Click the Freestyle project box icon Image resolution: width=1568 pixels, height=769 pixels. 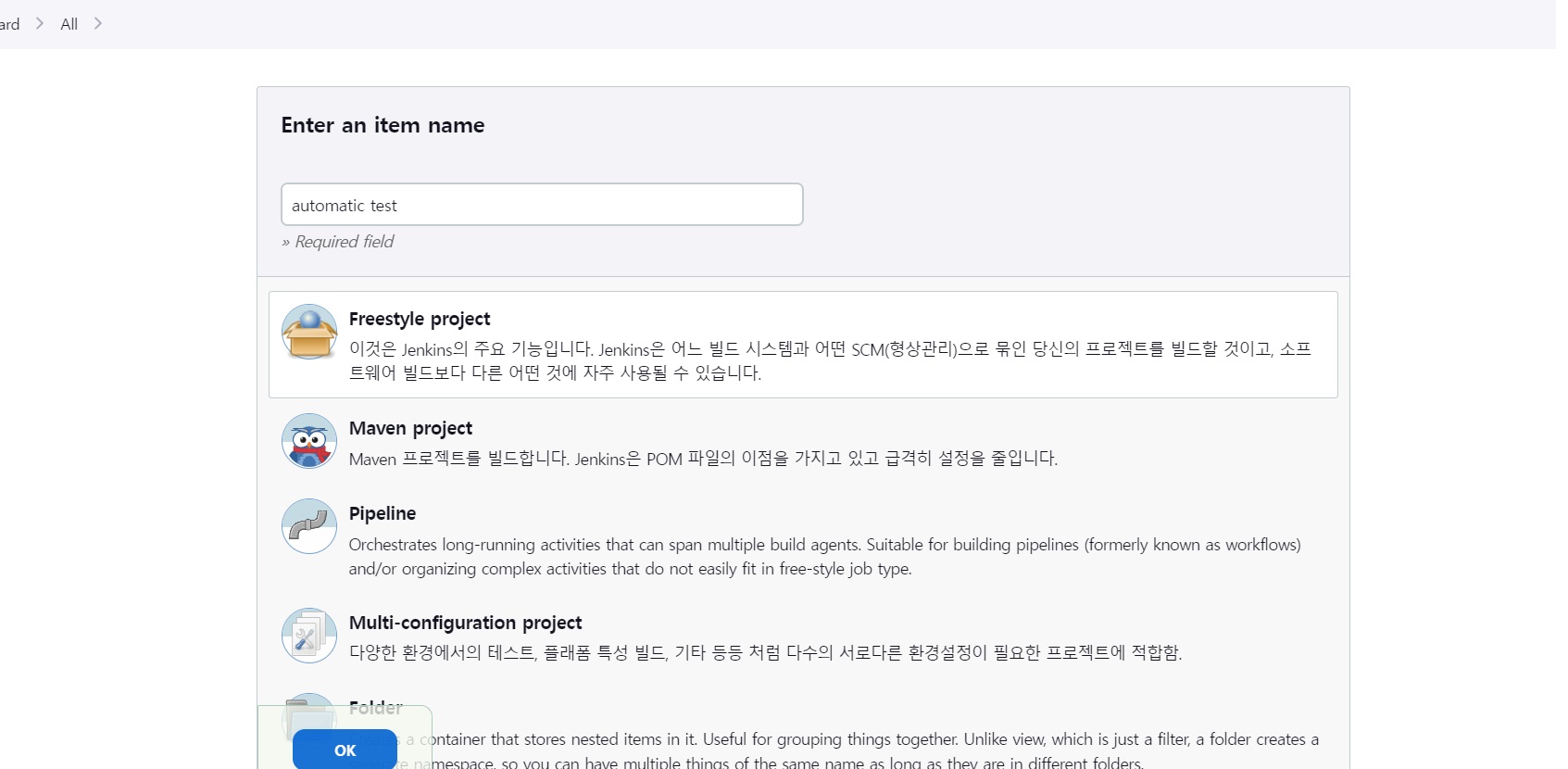click(309, 332)
